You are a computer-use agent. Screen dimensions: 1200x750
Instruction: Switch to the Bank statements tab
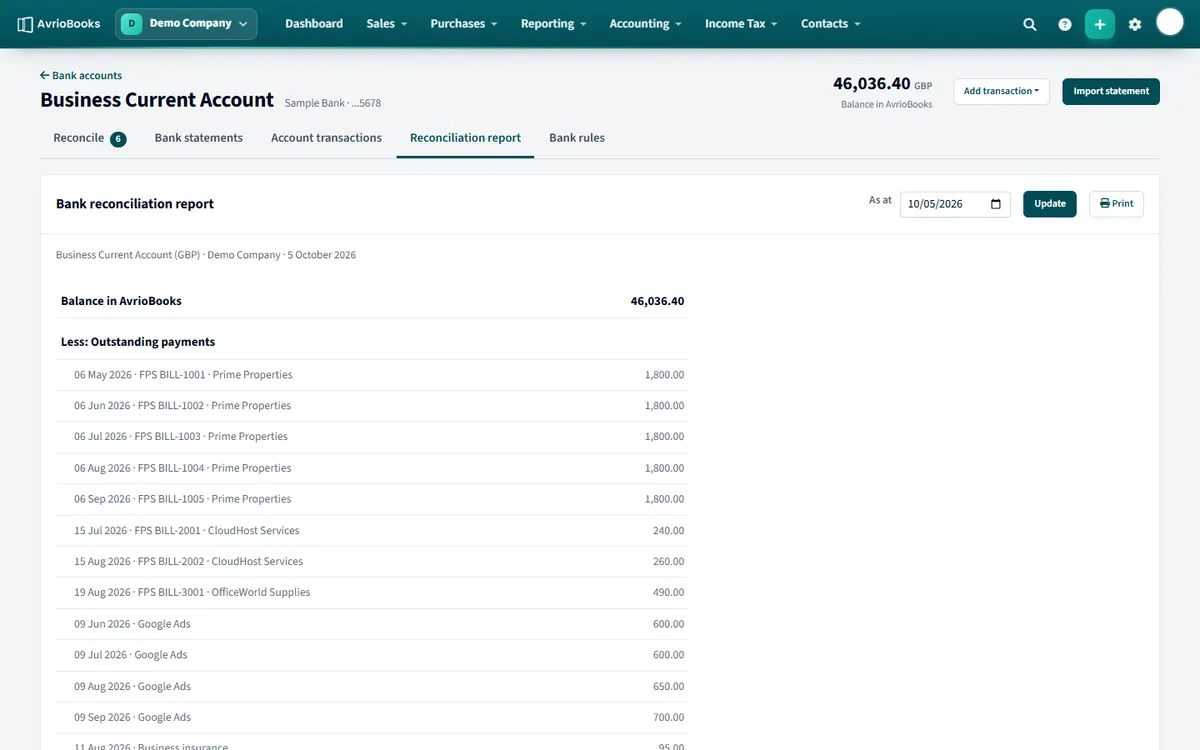click(x=199, y=138)
